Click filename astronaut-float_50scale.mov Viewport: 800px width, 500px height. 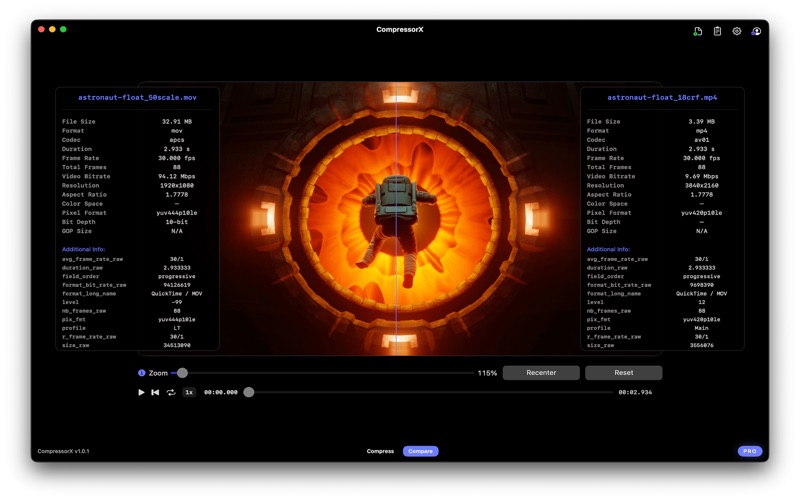137,97
